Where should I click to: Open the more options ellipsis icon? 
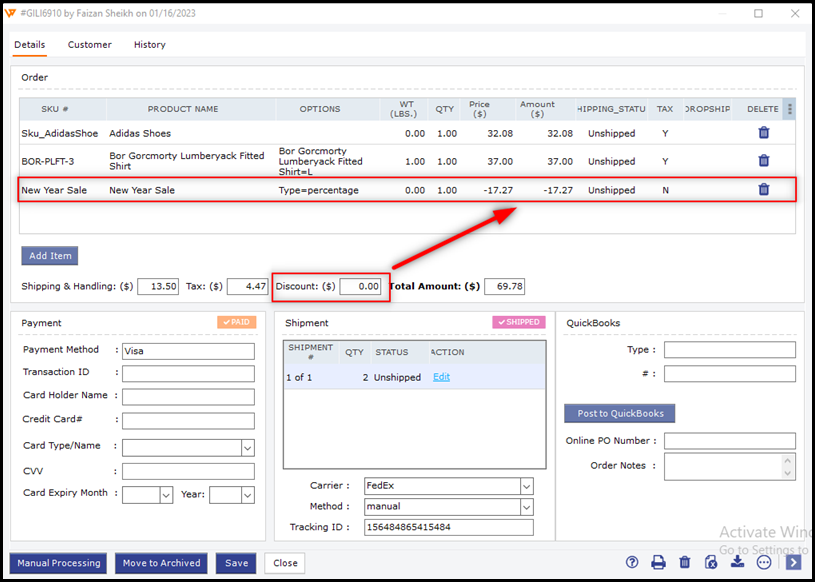coord(764,563)
